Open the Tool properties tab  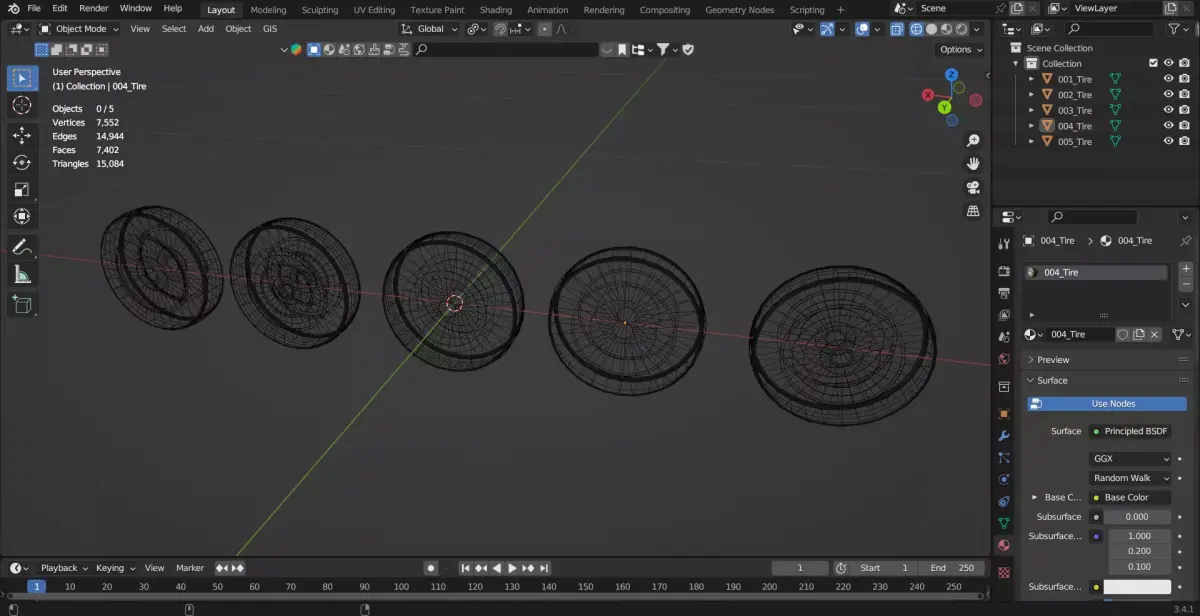tap(1004, 244)
